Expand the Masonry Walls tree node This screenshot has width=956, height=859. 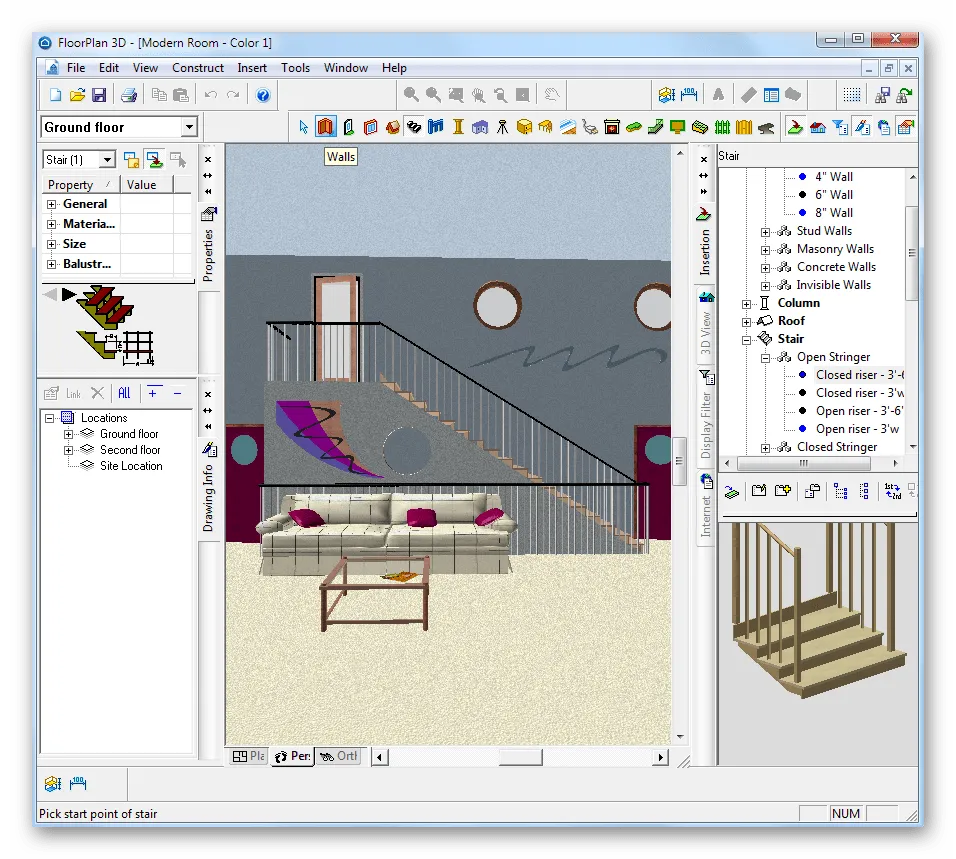pos(766,249)
